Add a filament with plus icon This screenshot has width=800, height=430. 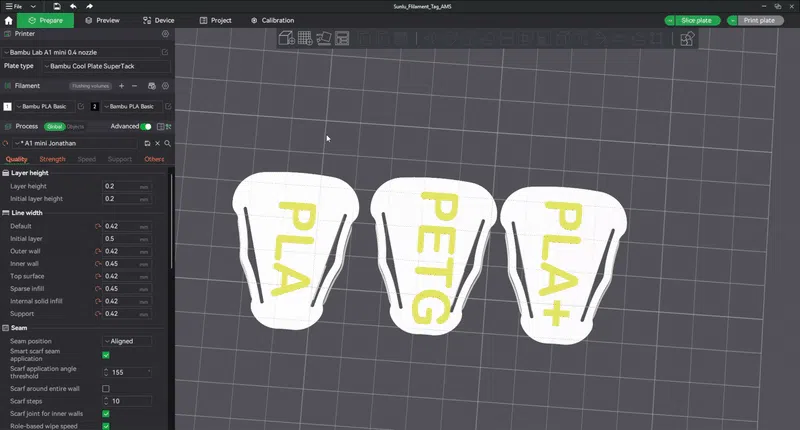121,86
